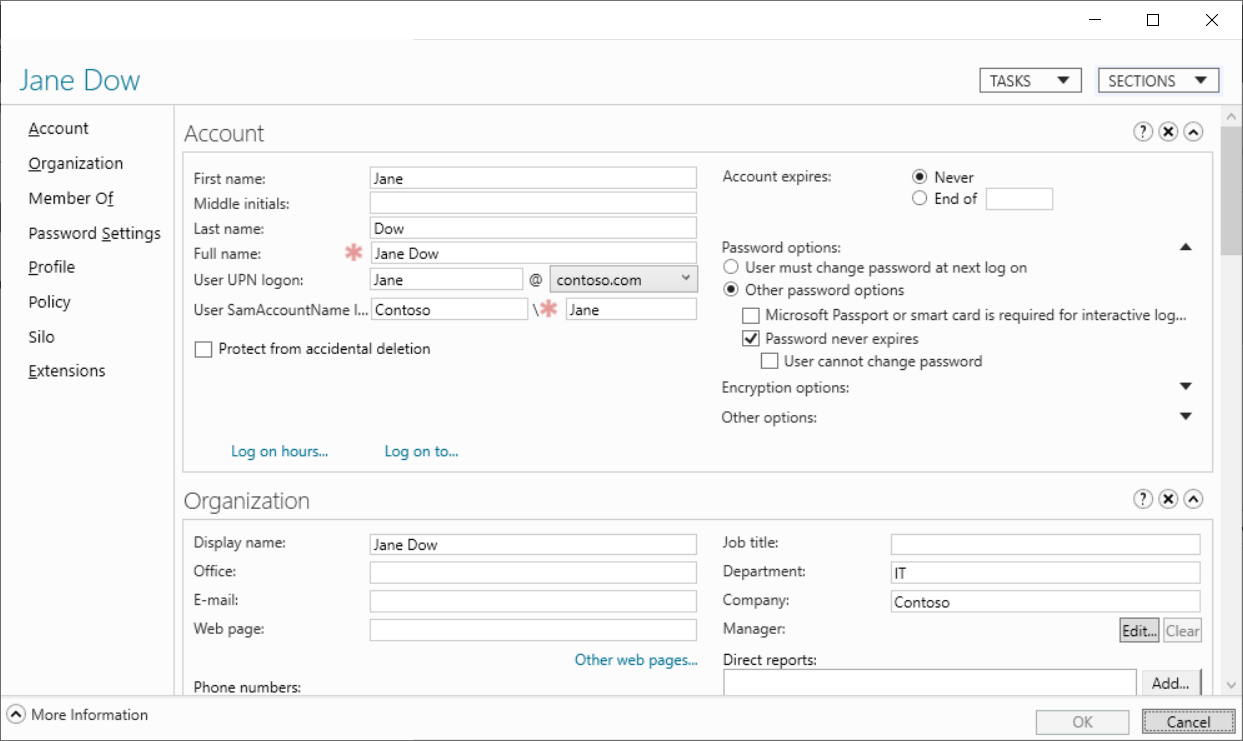Open help for the Organization section

[x=1142, y=498]
